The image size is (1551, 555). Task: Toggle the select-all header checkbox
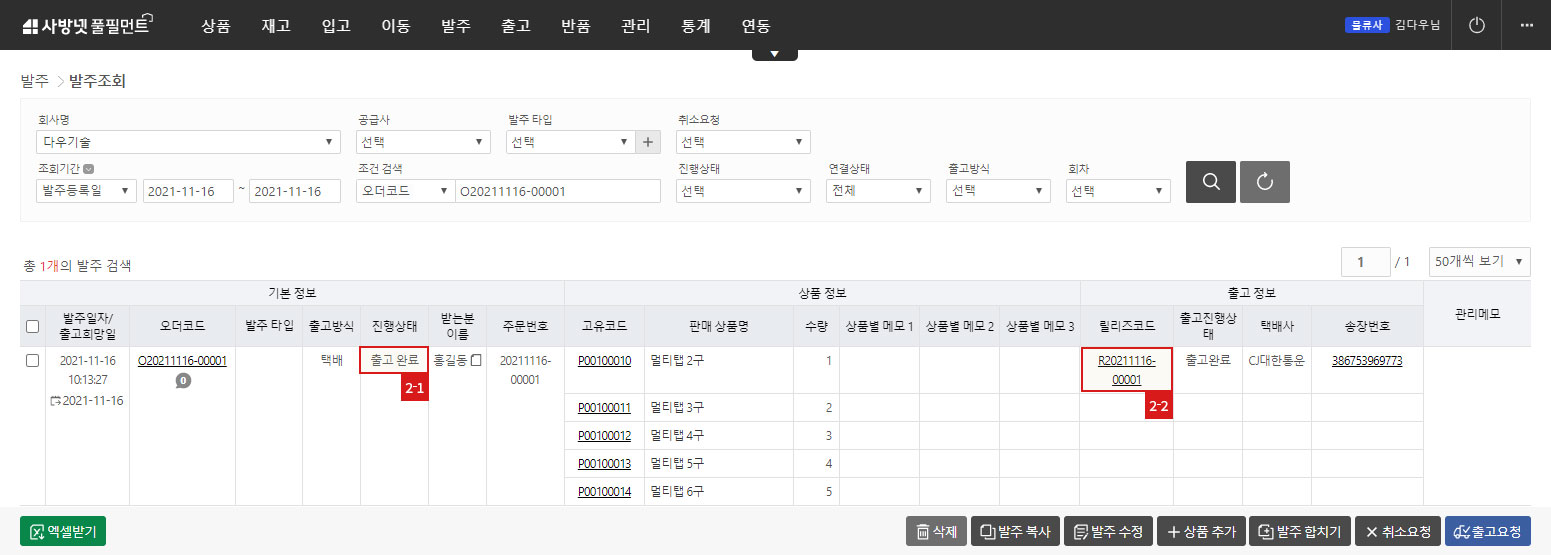tap(32, 326)
